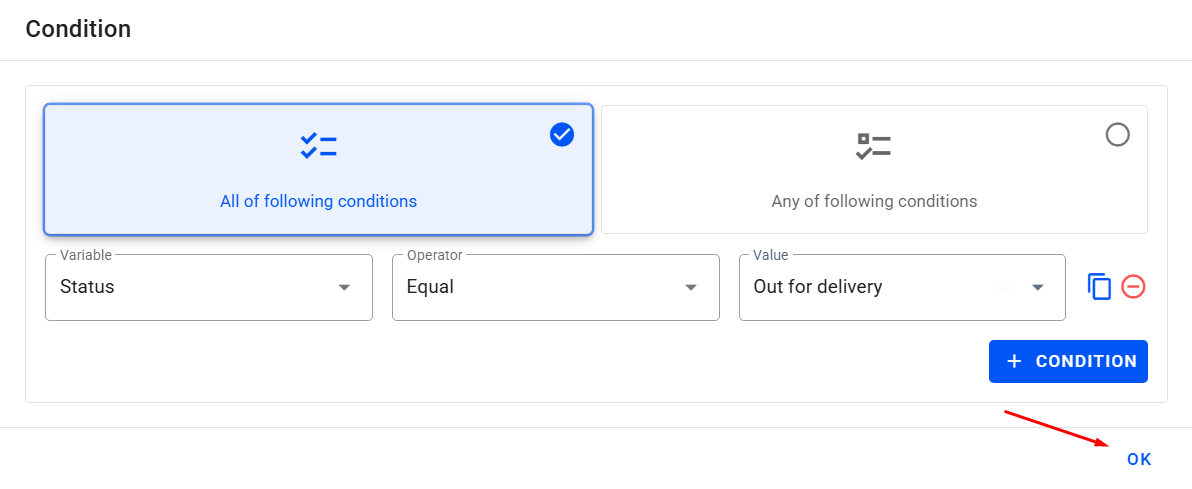Duplicate the condition row with the copy icon
This screenshot has width=1192, height=489.
pyautogui.click(x=1099, y=287)
